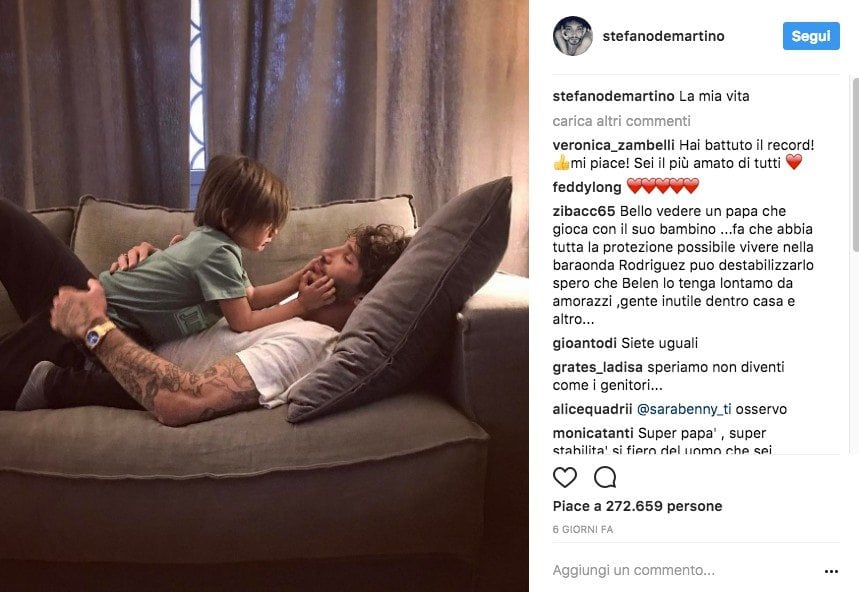Image resolution: width=859 pixels, height=592 pixels.
Task: Open grates_ladisa profile link
Action: pos(598,367)
